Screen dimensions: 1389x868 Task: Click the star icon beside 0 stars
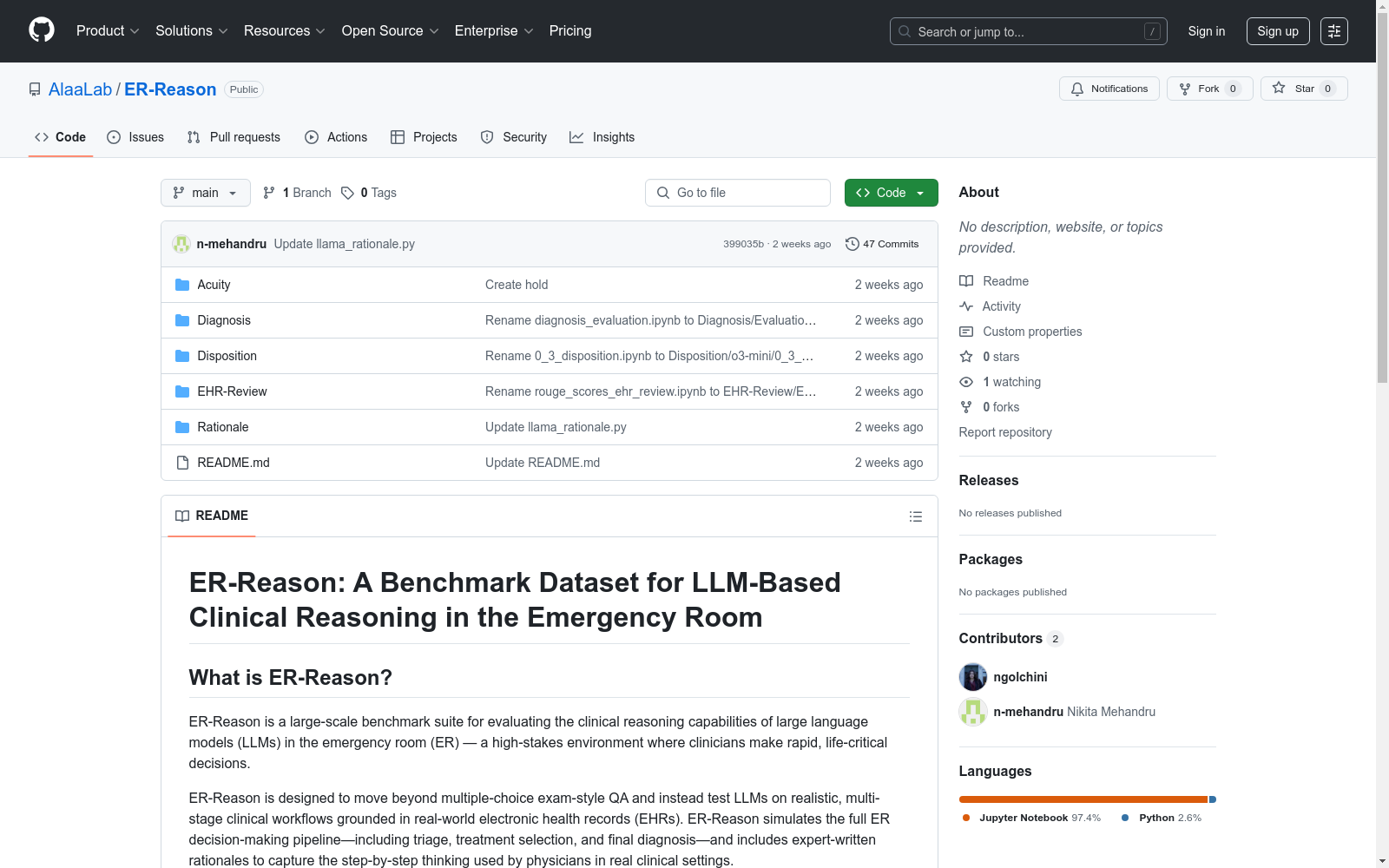point(966,357)
